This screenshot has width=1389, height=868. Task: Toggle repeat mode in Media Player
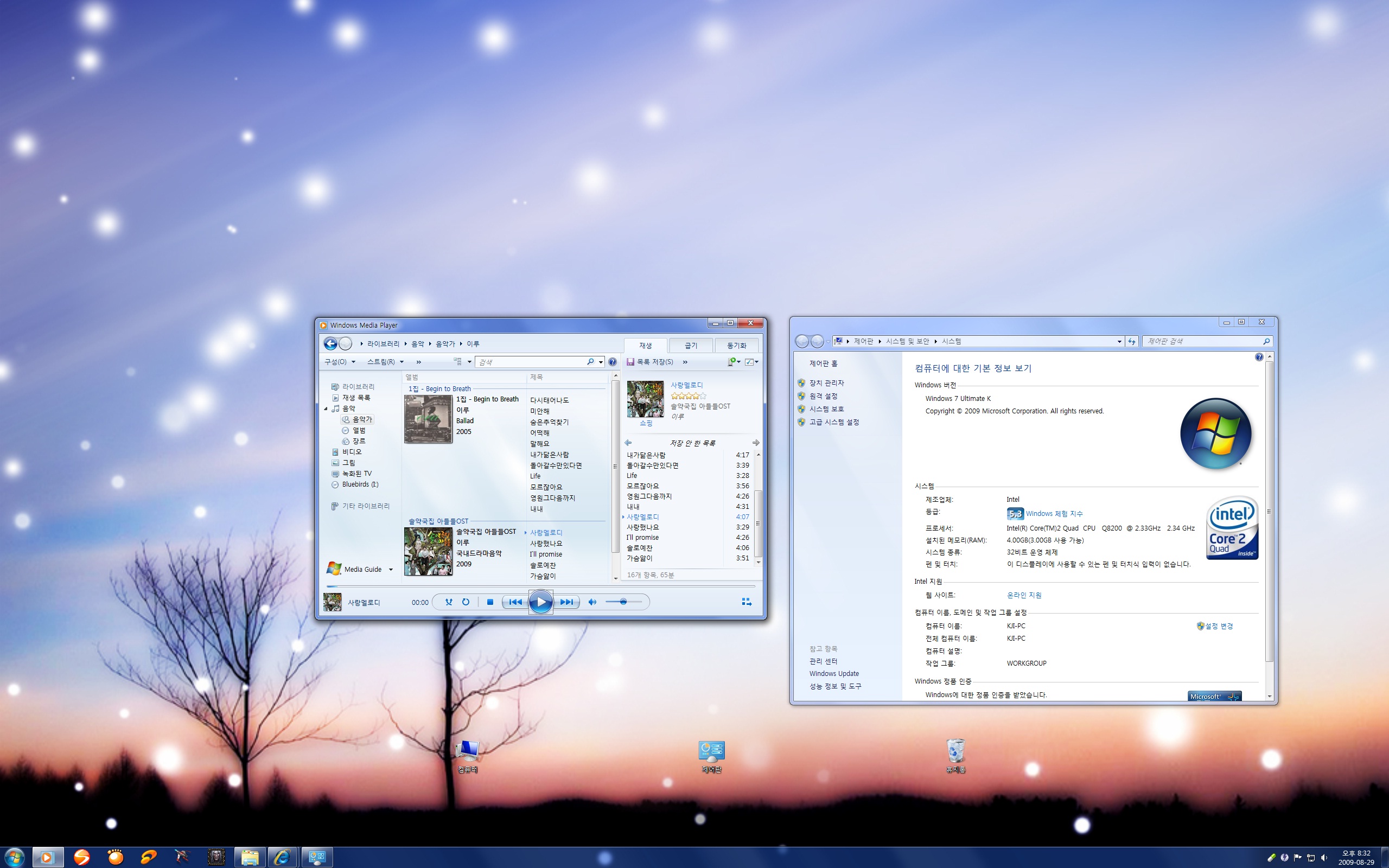tap(466, 602)
